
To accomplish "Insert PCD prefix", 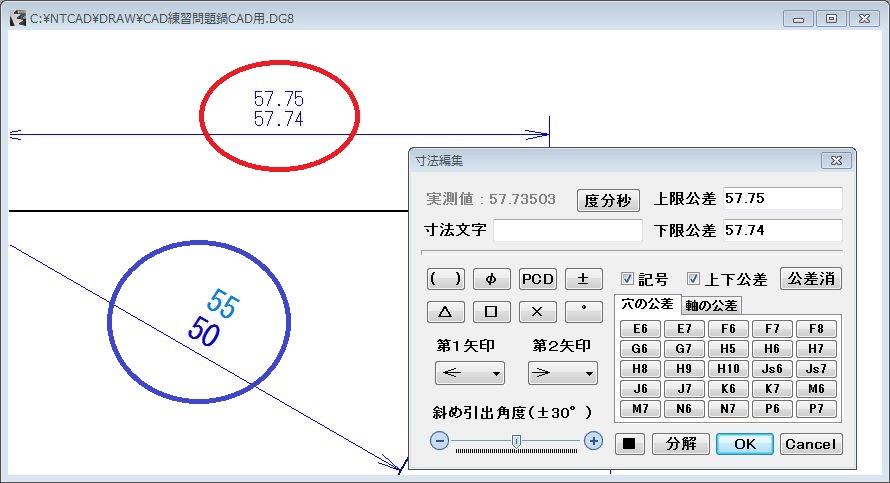I will click(538, 279).
